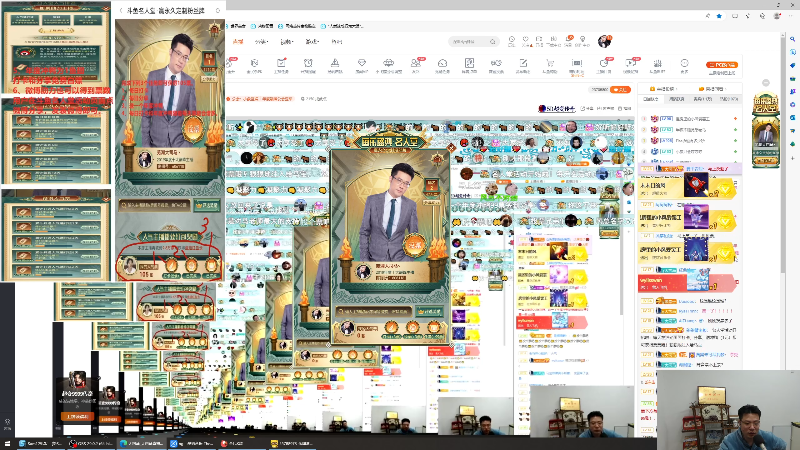The height and width of the screenshot is (450, 800).
Task: Open the search icon in browser sidebar
Action: 792,39
